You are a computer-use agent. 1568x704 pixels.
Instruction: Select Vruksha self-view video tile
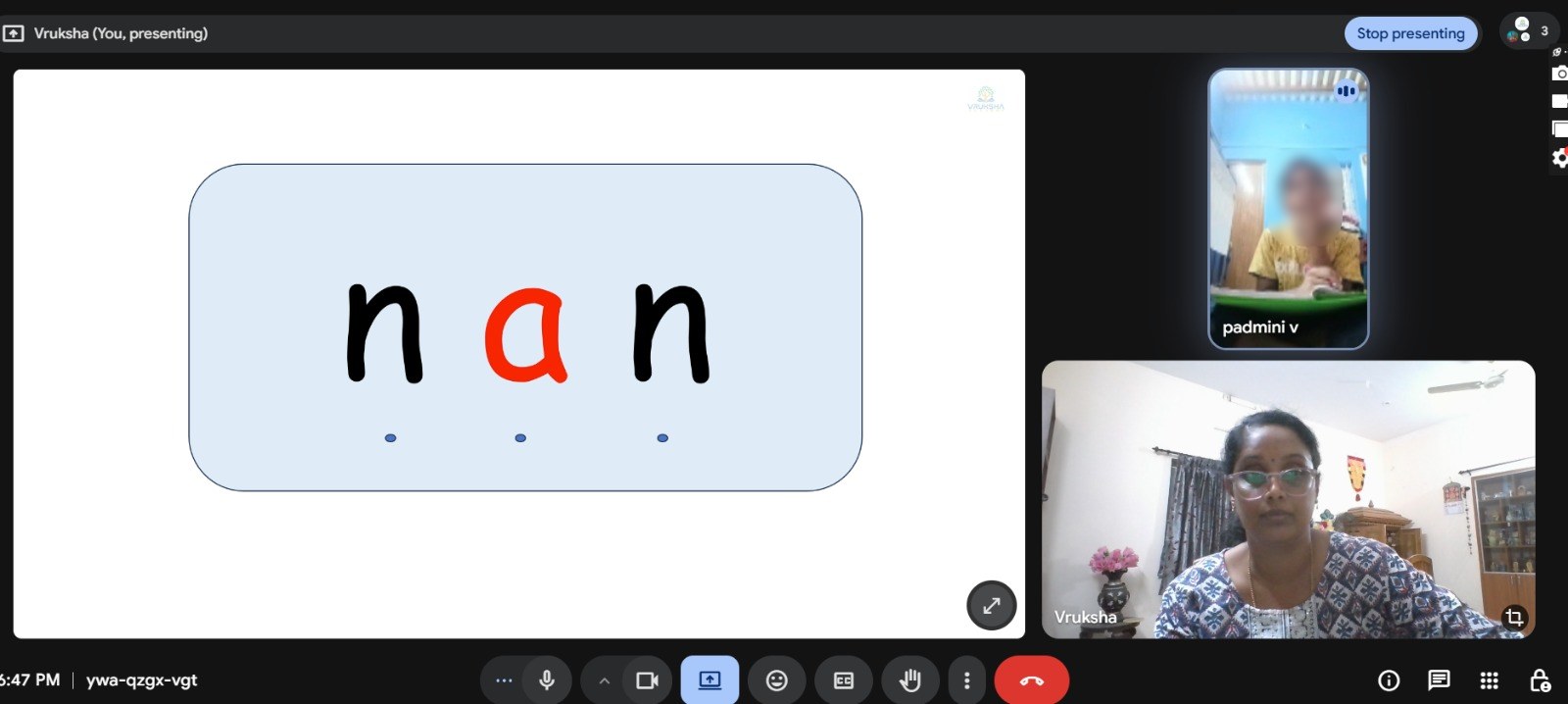pyautogui.click(x=1288, y=499)
